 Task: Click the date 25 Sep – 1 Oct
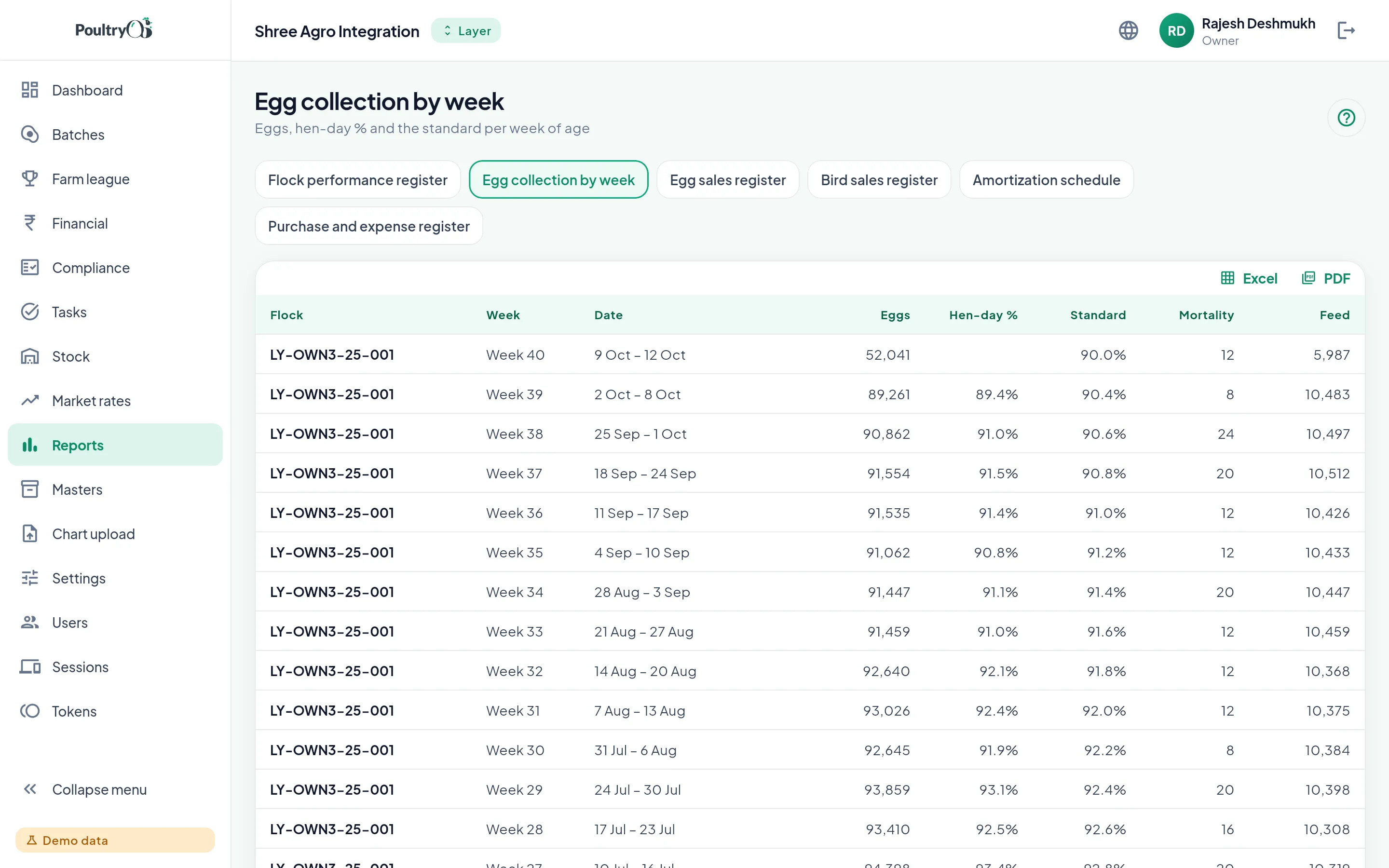[x=640, y=434]
